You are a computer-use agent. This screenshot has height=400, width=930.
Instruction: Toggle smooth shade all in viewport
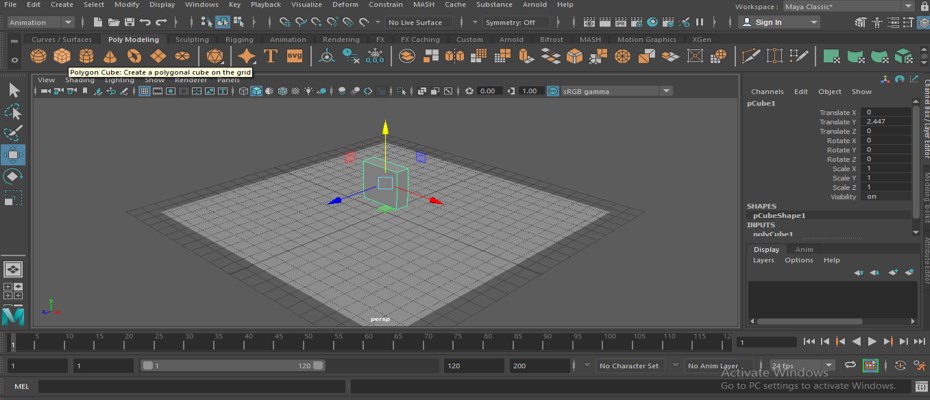256,91
